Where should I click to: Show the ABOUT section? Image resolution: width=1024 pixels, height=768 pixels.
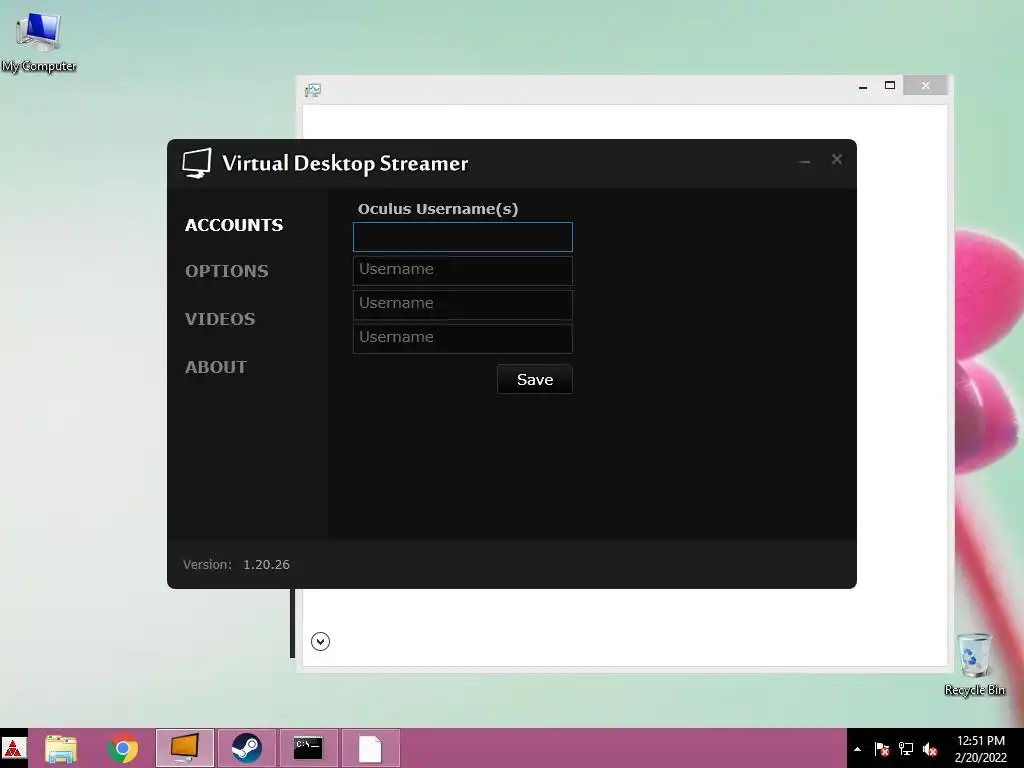pyautogui.click(x=216, y=367)
